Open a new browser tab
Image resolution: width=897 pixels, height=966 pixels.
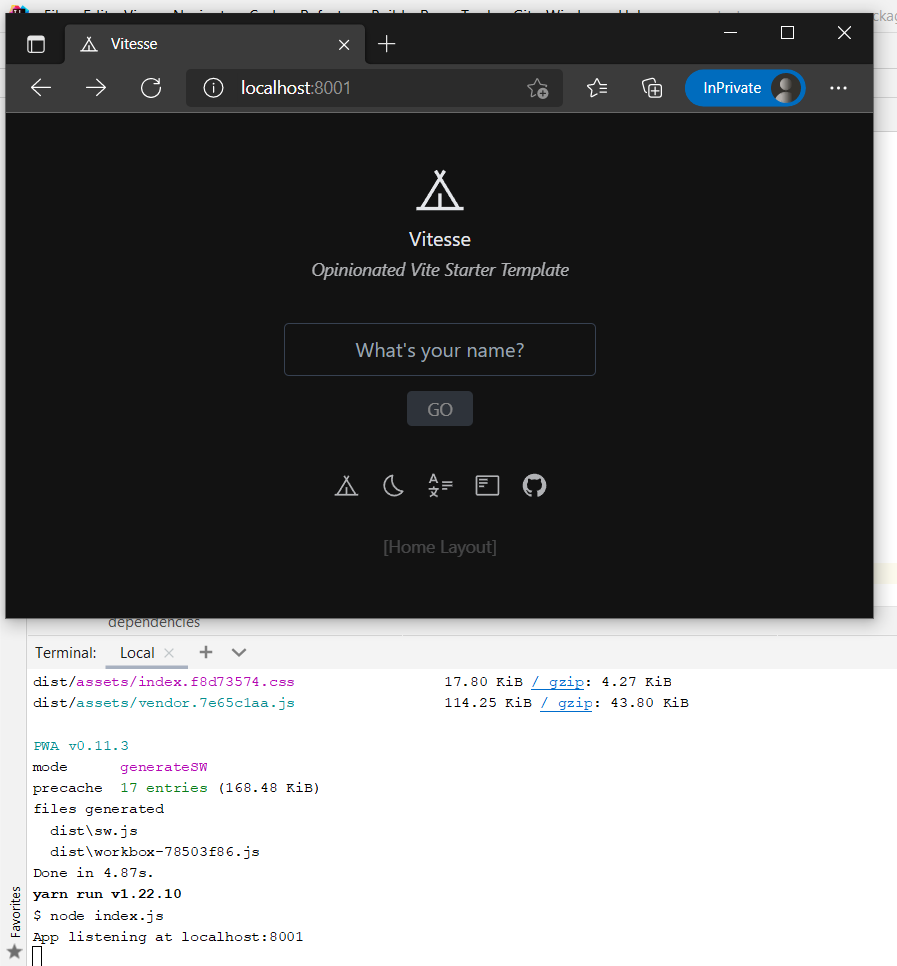click(x=386, y=43)
